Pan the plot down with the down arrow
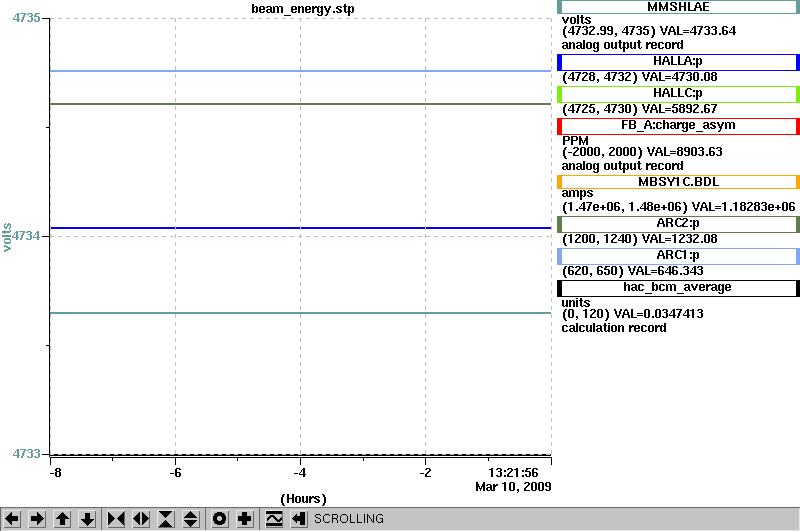Screen dimensions: 800x531 pyautogui.click(x=87, y=519)
